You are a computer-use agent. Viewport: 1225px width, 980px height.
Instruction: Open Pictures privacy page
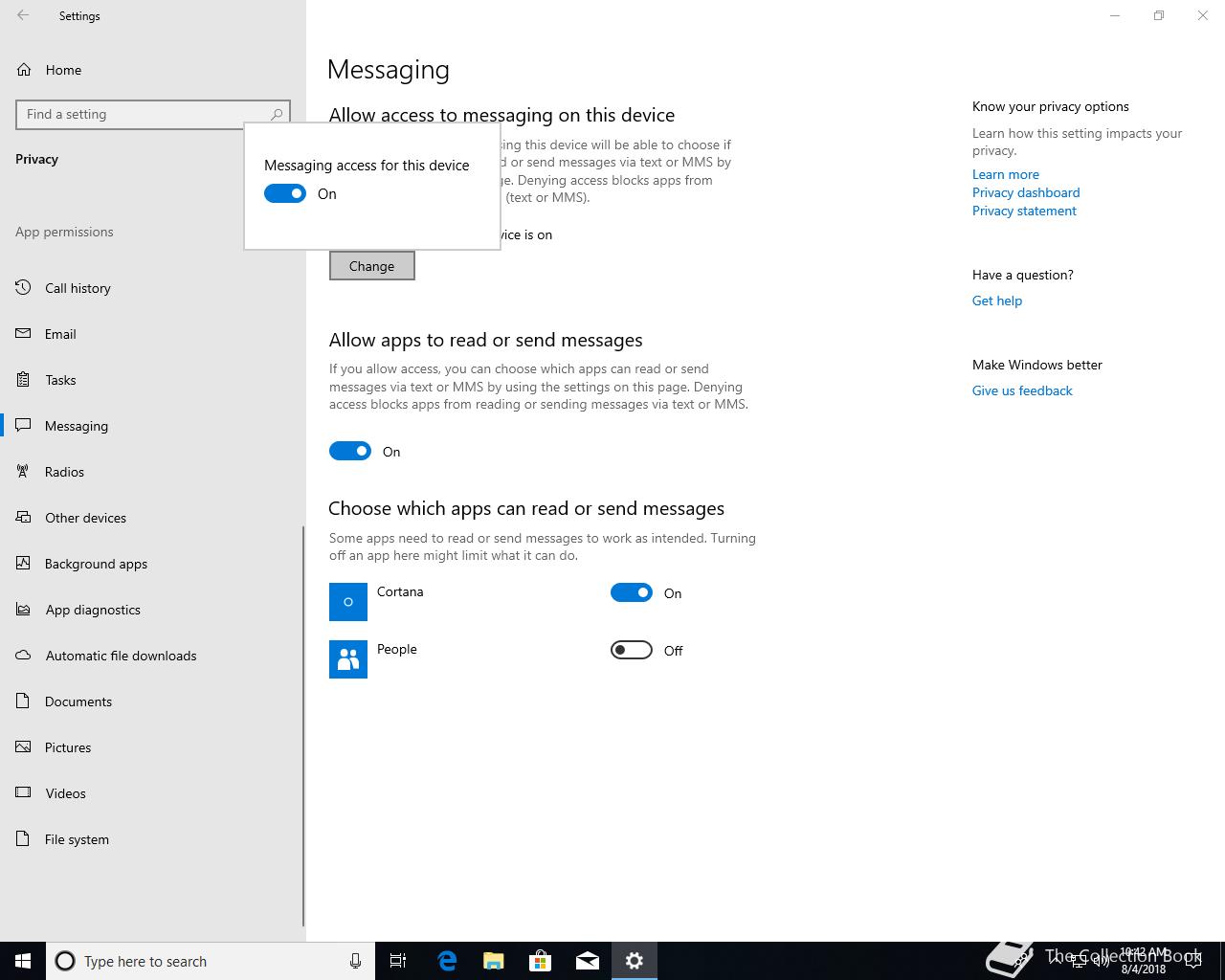151,747
